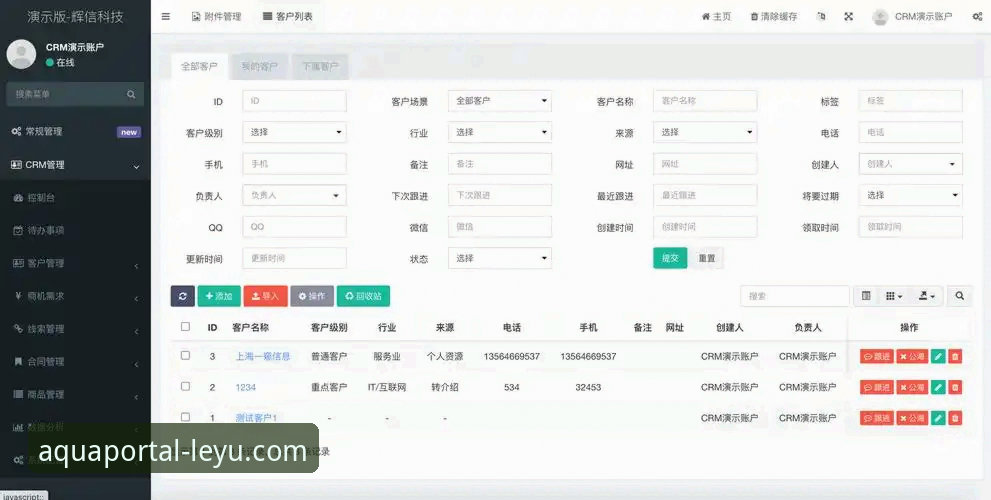Switch to the 下属客户 tab

click(x=320, y=66)
